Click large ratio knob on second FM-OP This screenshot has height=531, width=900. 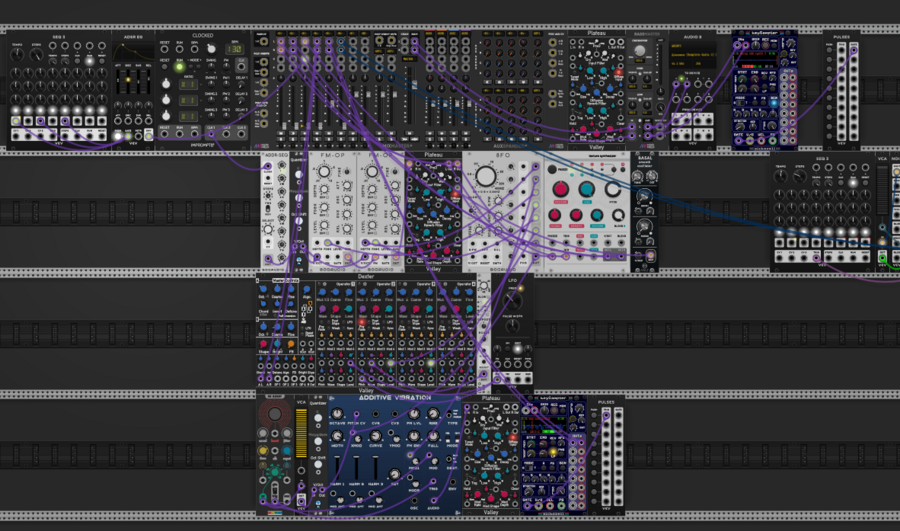point(372,172)
